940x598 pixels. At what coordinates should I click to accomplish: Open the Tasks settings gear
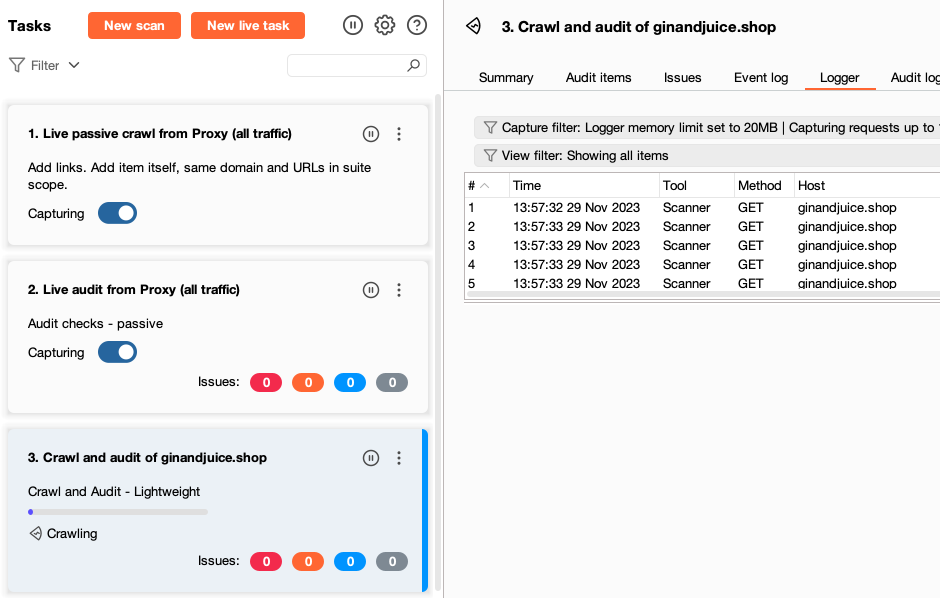click(384, 25)
